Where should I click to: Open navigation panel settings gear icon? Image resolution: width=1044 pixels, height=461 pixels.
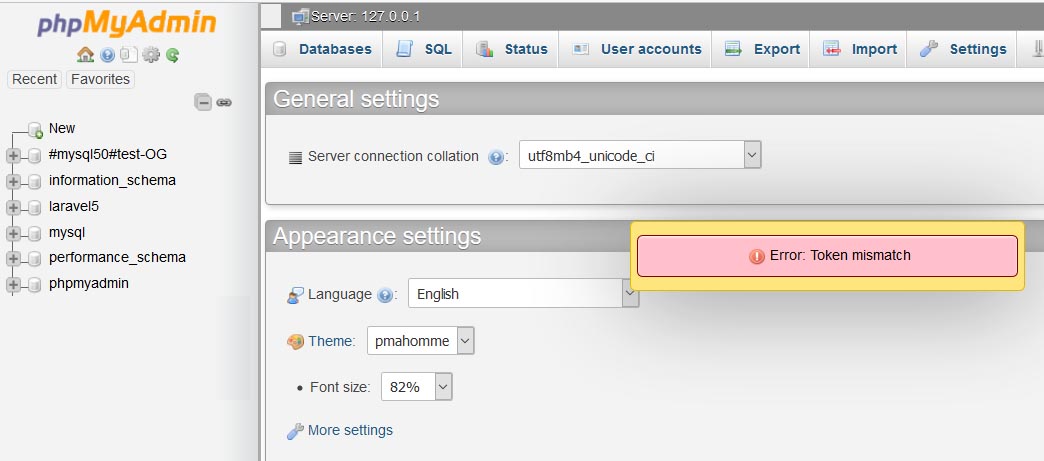[x=151, y=55]
